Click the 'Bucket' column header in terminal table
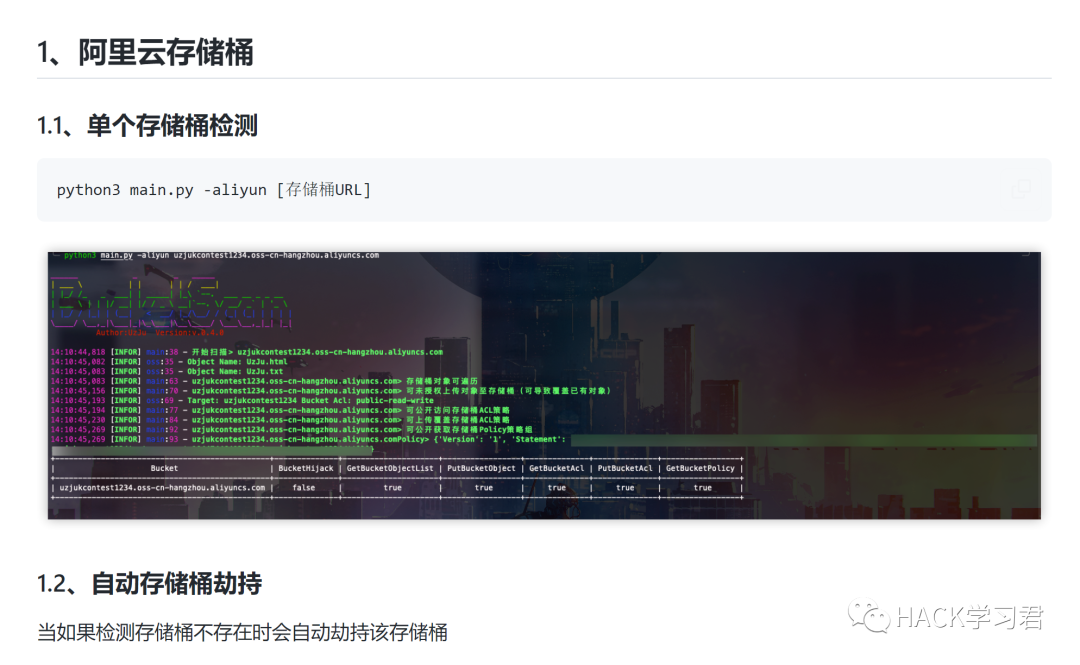The height and width of the screenshot is (665, 1080). point(164,468)
